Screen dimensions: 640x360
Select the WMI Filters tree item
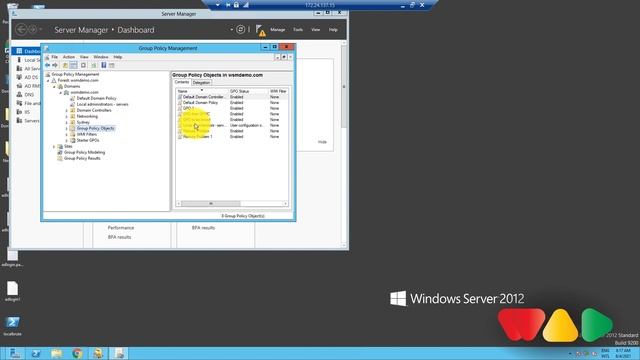[87, 134]
